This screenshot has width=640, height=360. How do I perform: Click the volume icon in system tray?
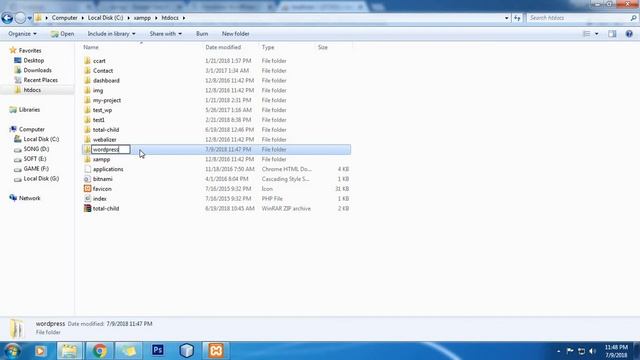click(x=593, y=351)
